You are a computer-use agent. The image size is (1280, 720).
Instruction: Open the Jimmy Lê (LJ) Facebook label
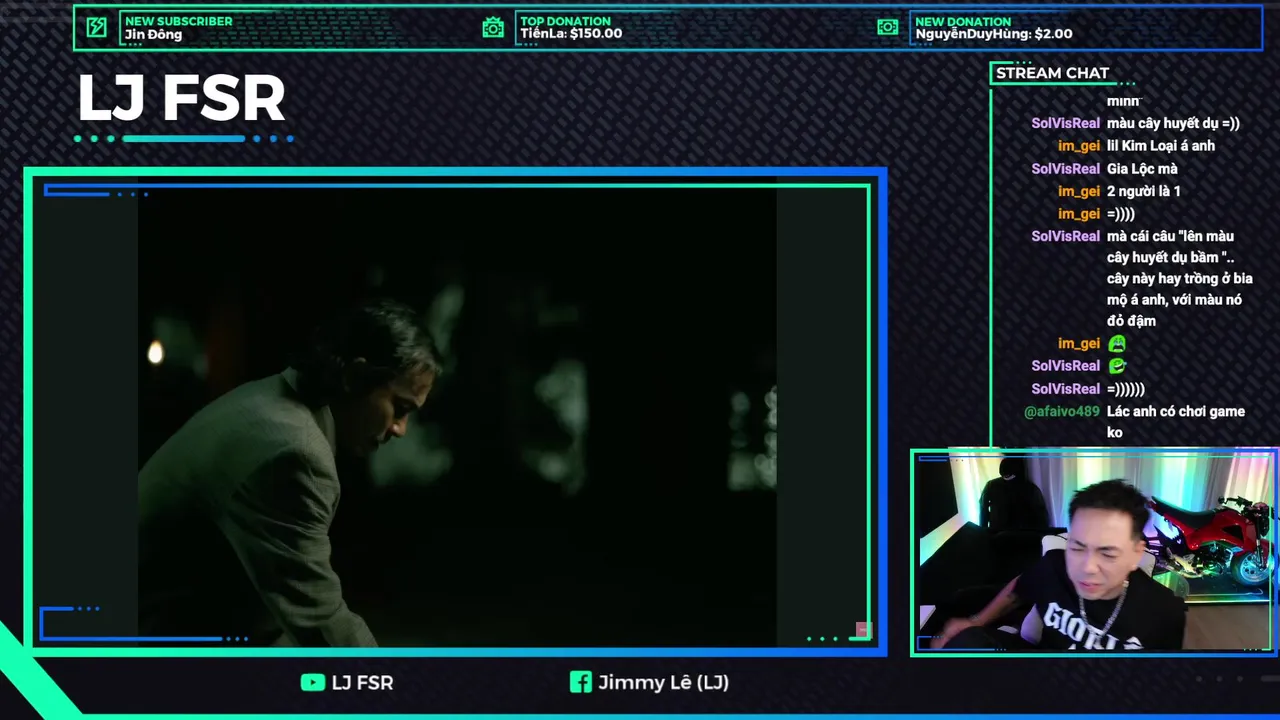click(663, 682)
